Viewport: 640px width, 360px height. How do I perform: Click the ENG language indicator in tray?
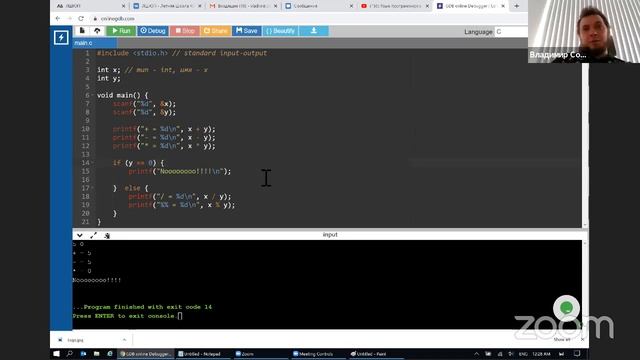coord(523,354)
